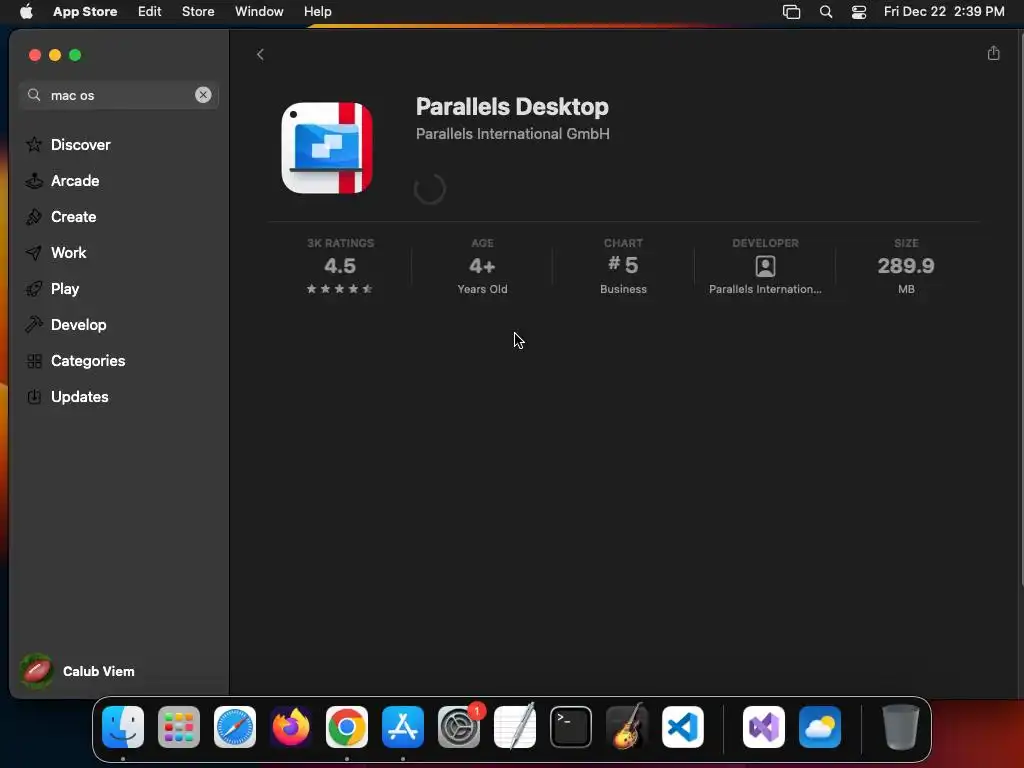The width and height of the screenshot is (1024, 768).
Task: Open System Settings from the Dock
Action: pyautogui.click(x=459, y=727)
